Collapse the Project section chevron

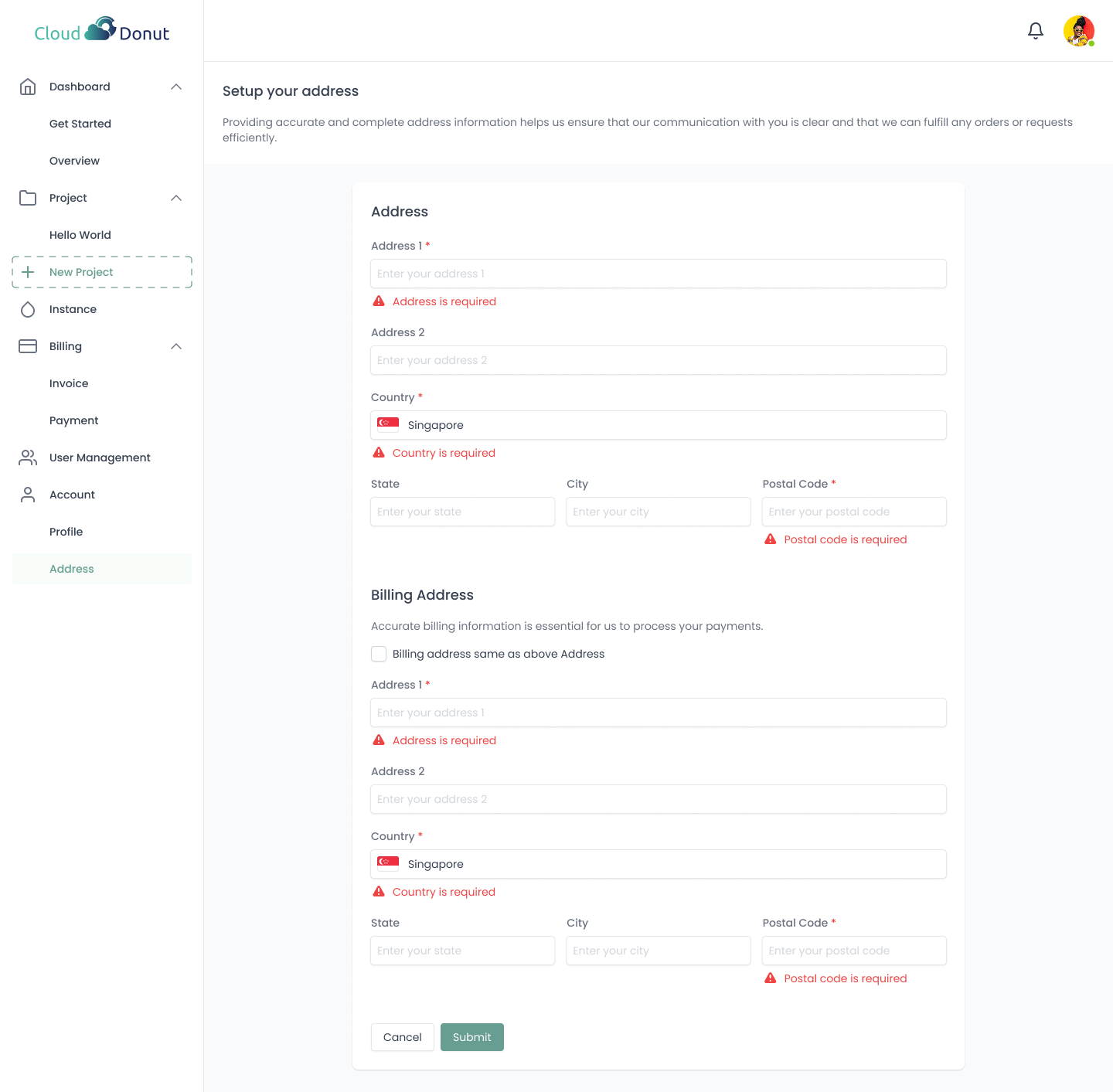176,198
